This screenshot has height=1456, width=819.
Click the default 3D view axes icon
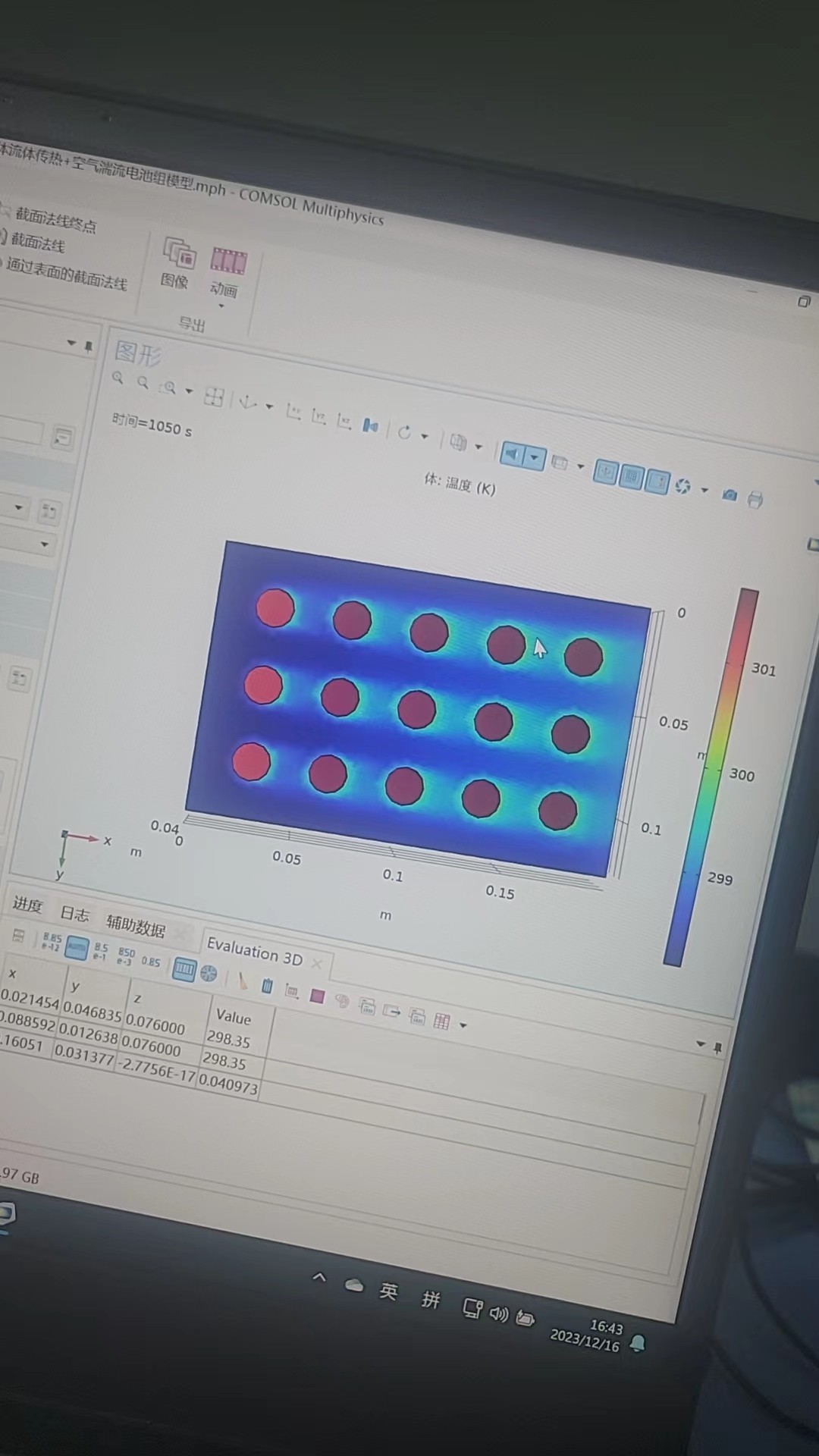point(247,401)
